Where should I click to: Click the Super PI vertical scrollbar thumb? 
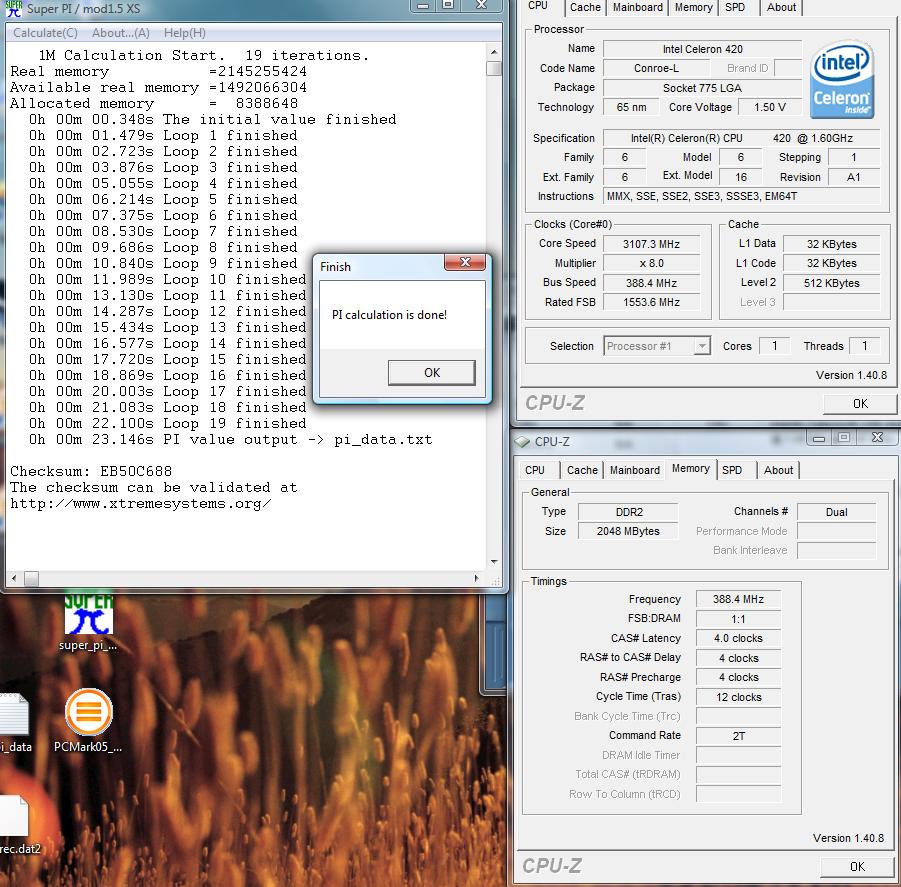[x=494, y=68]
